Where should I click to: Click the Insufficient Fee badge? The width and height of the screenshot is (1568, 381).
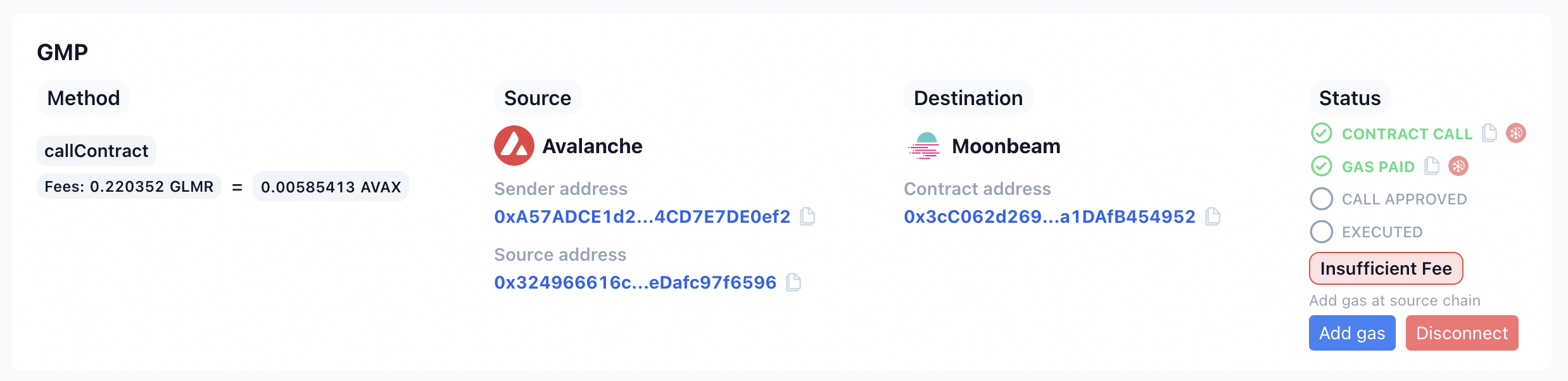coord(1386,268)
